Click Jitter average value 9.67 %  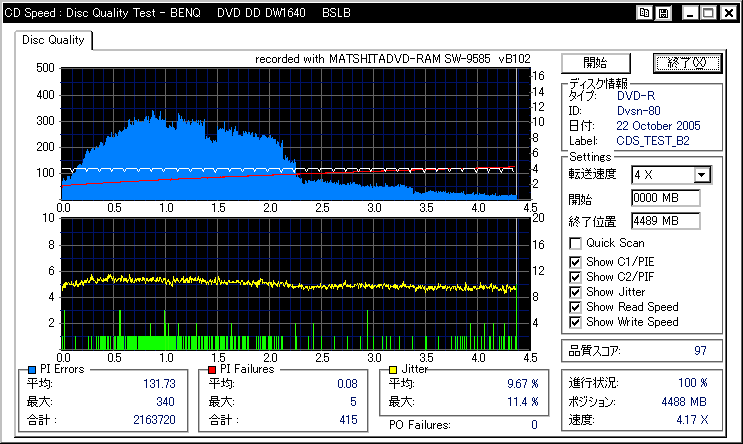click(523, 384)
